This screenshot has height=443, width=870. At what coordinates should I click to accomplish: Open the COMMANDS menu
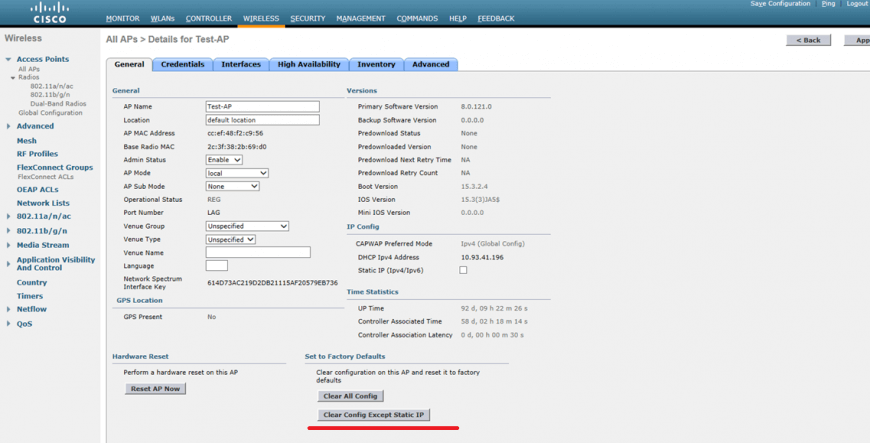(417, 18)
